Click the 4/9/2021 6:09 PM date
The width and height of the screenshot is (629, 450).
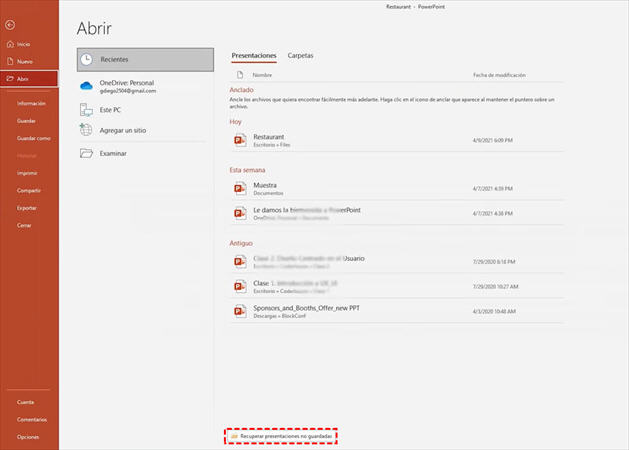point(493,140)
